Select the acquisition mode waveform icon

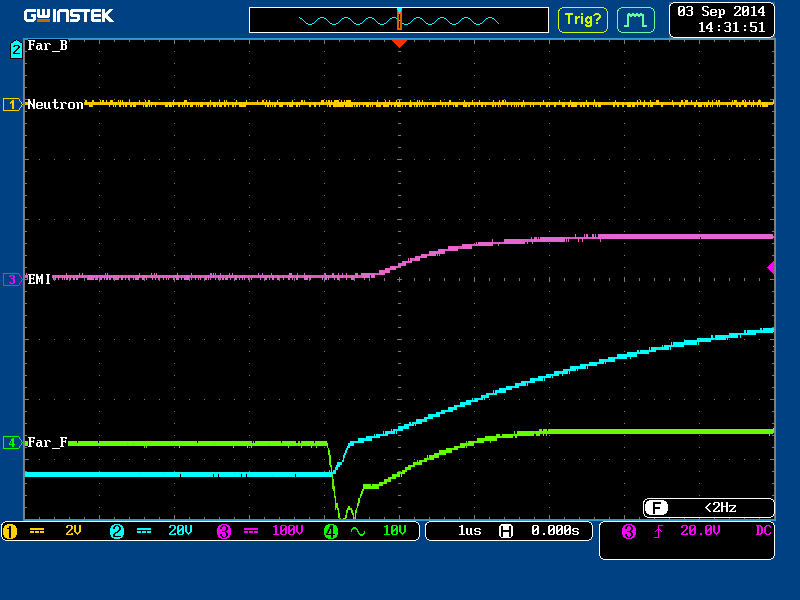point(636,20)
